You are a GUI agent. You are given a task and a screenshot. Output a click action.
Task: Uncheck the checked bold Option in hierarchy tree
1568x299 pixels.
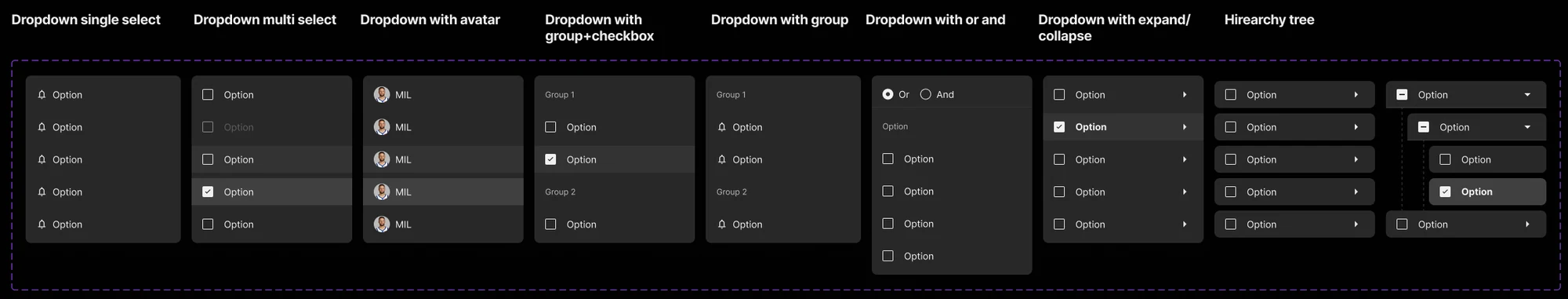pos(1445,191)
